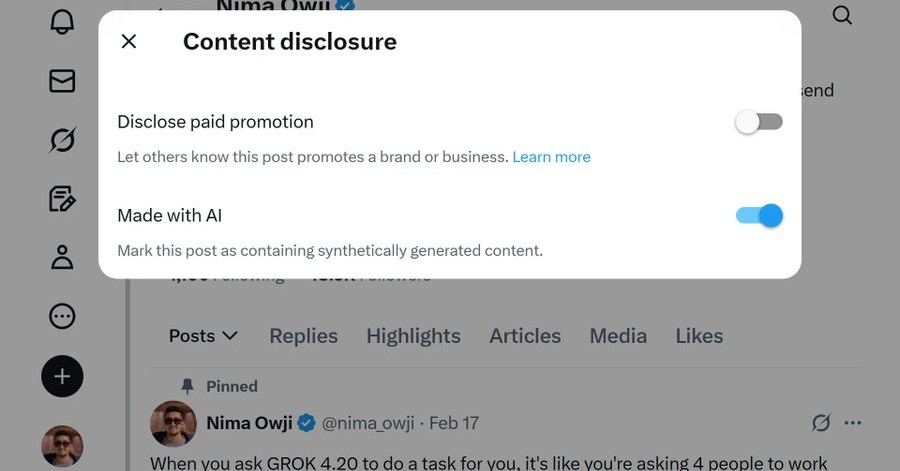The width and height of the screenshot is (900, 471).
Task: Open Notifications bell in sidebar
Action: 62,20
